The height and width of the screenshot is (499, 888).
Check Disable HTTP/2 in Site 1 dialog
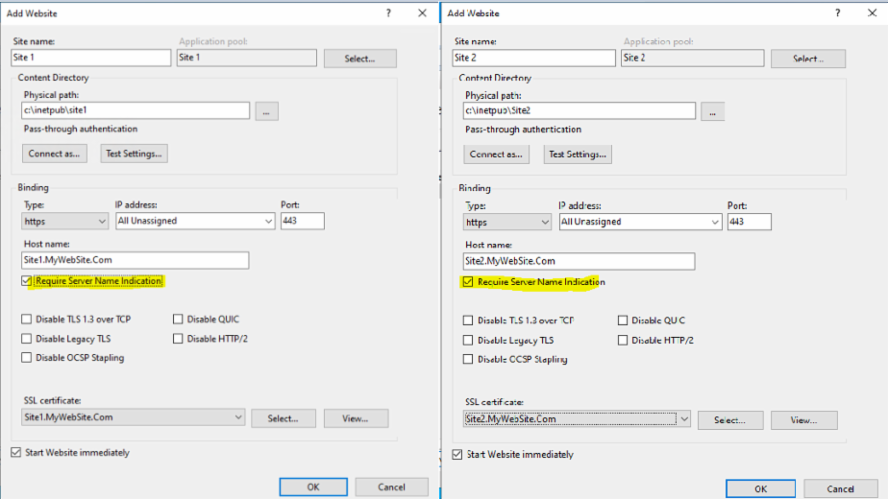(178, 339)
